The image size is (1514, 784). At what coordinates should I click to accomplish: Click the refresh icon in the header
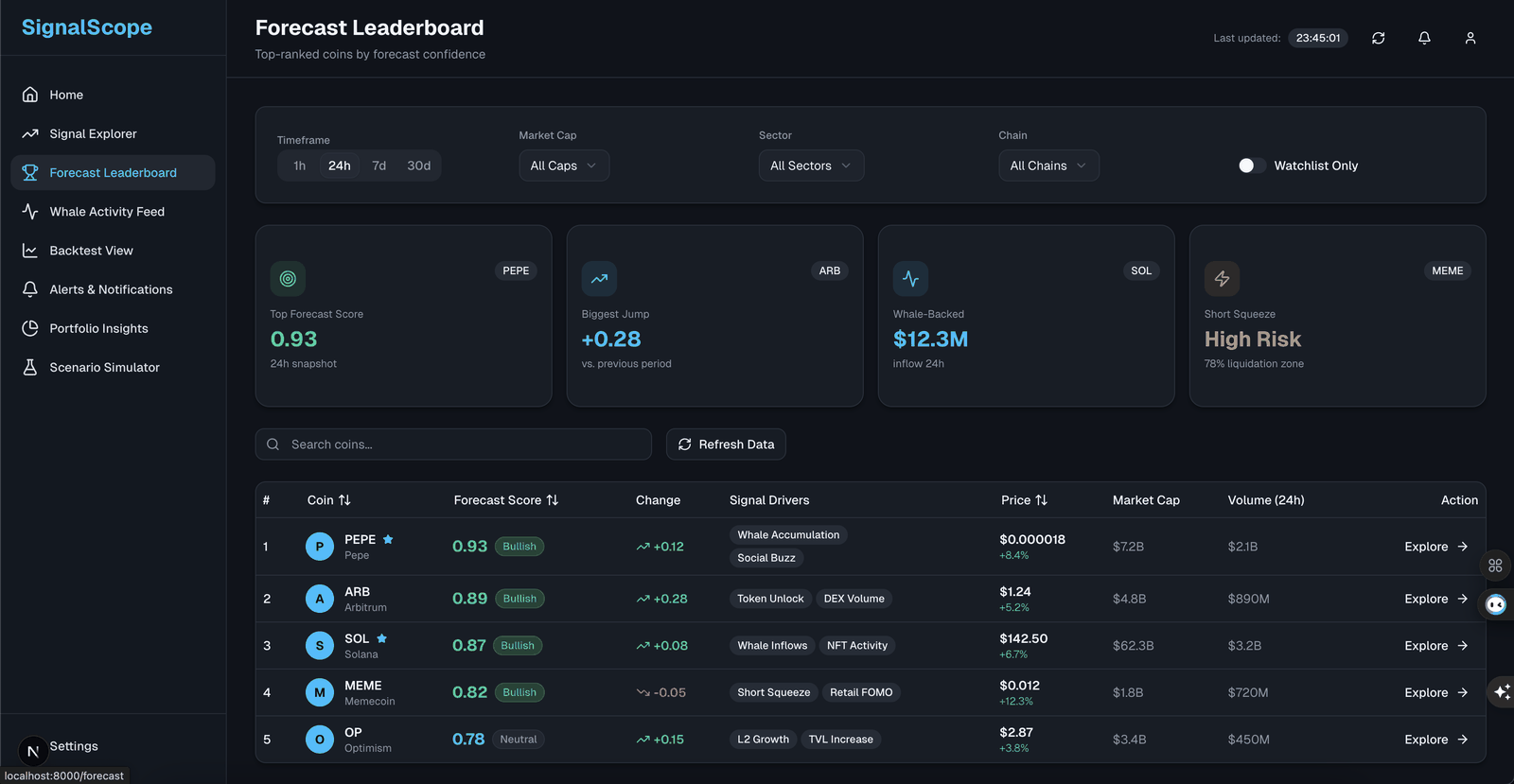(1378, 38)
